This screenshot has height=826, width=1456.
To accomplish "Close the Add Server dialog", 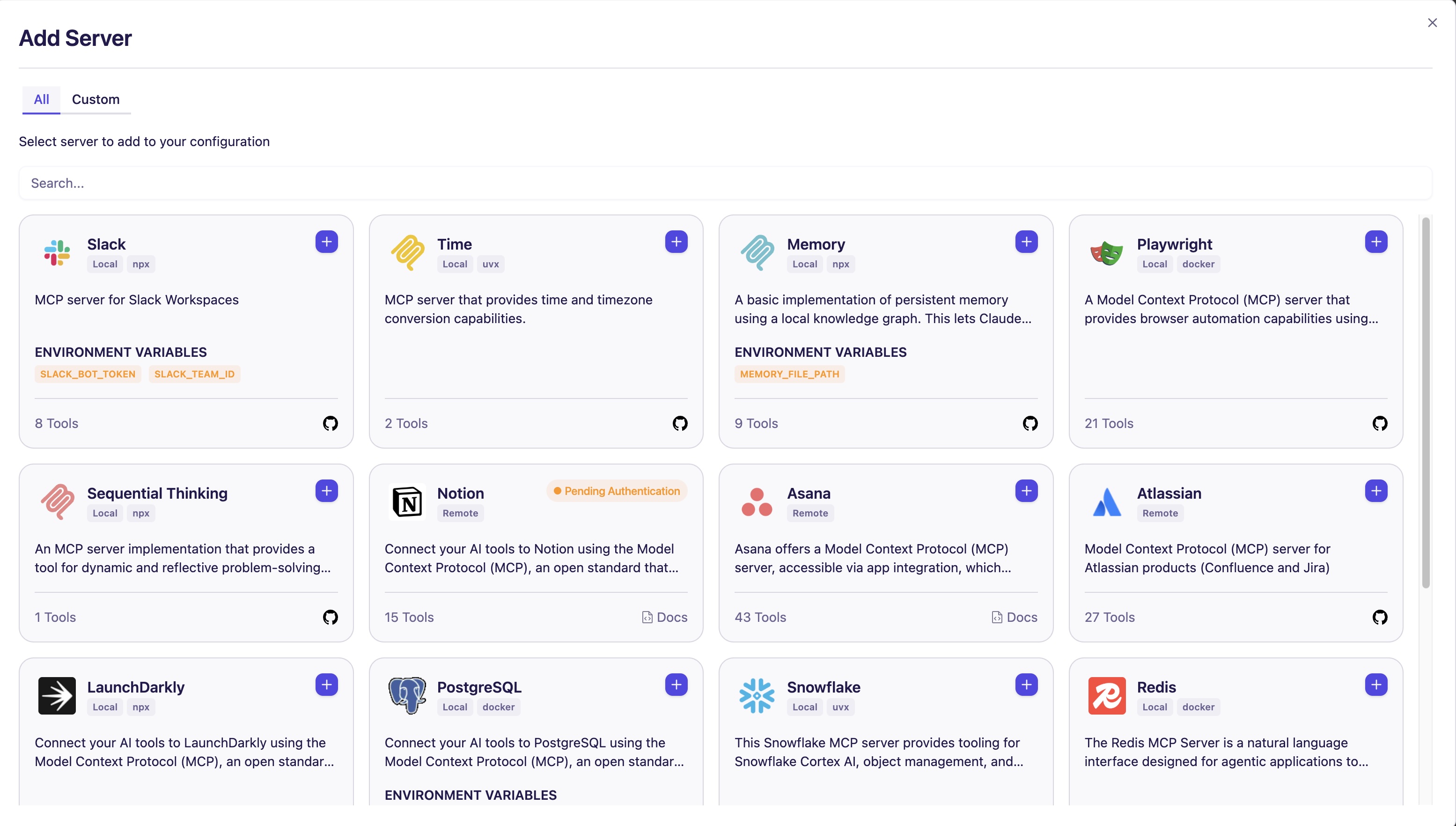I will coord(1432,22).
